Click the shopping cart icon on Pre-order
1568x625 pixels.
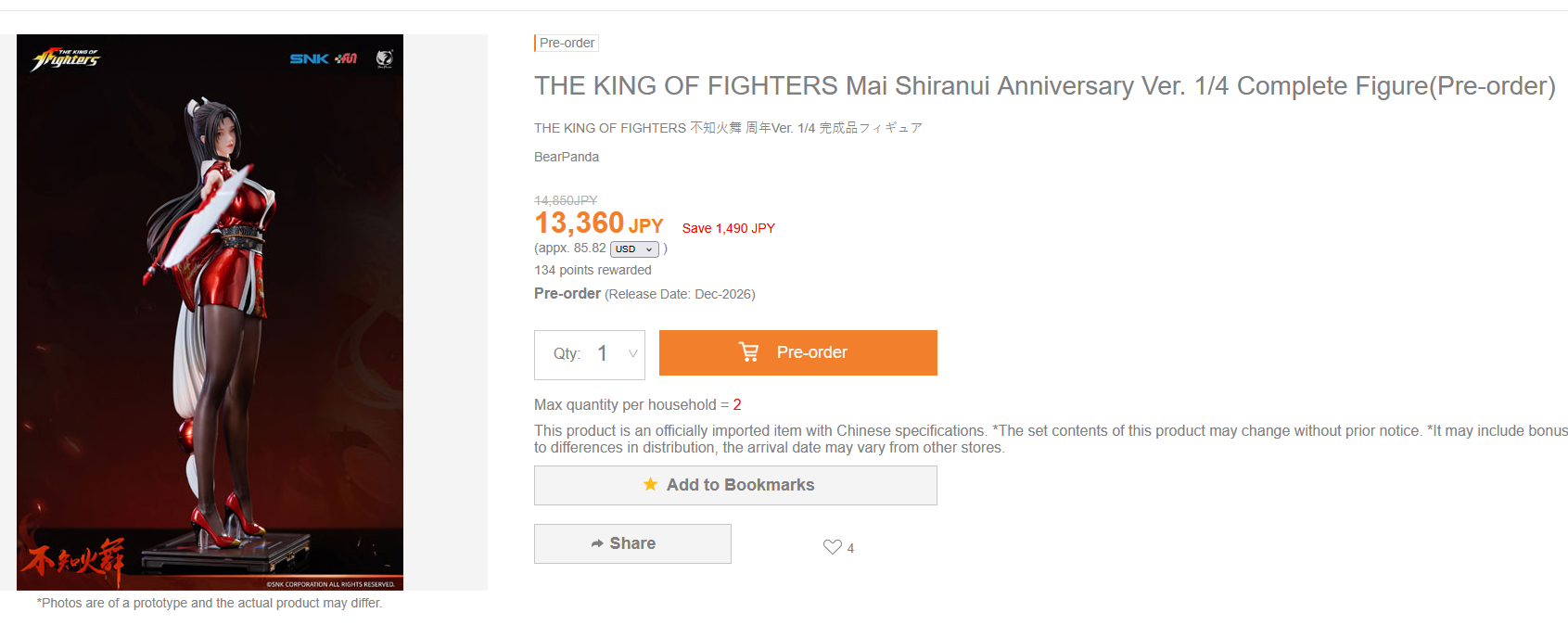pyautogui.click(x=748, y=352)
